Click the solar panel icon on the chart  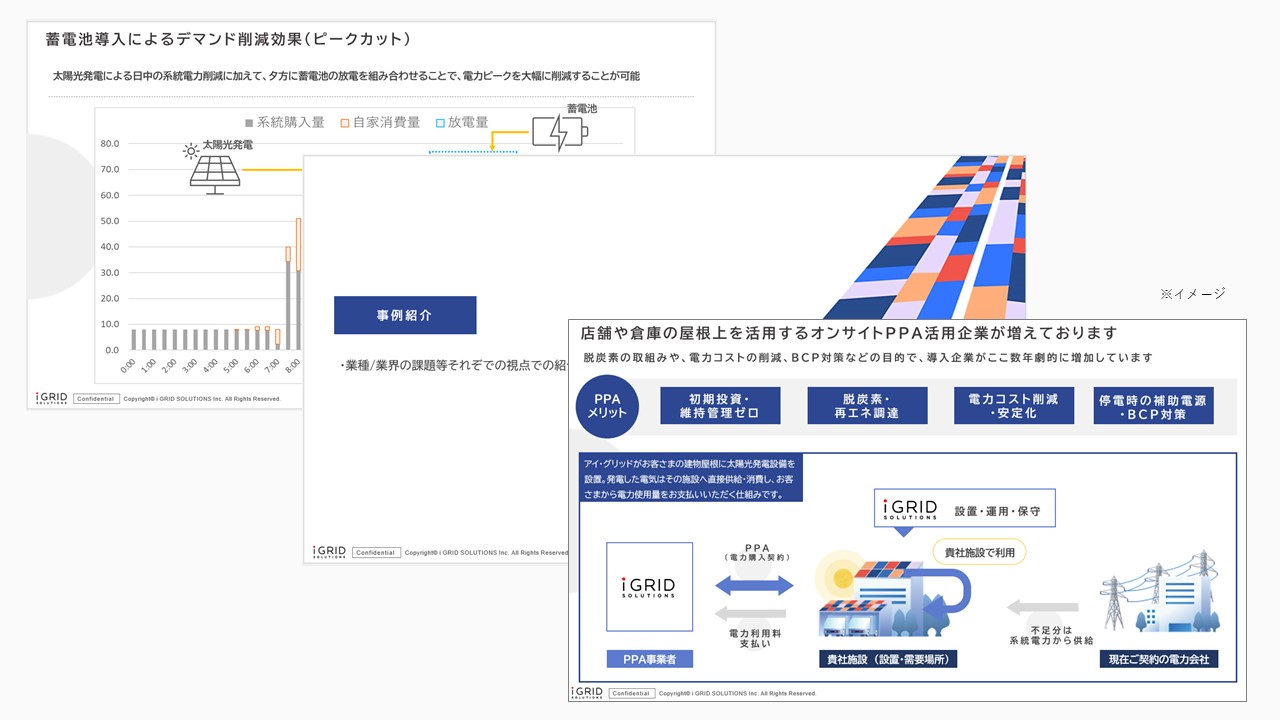coord(215,172)
